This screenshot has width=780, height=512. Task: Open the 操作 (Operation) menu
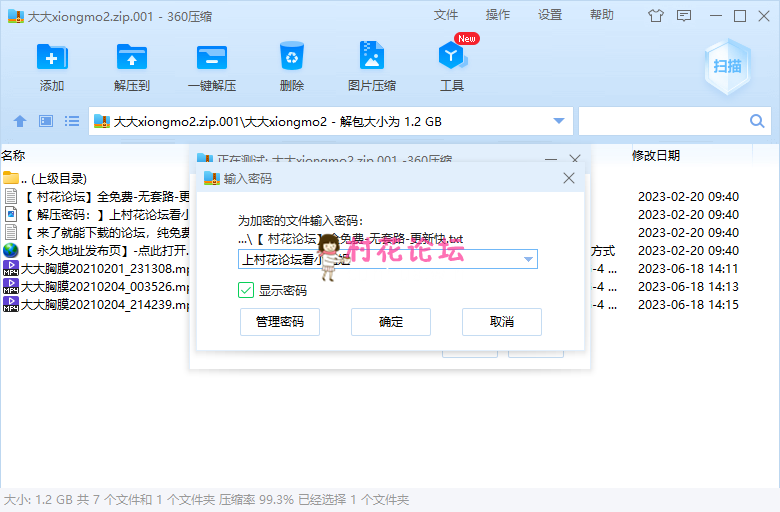pos(498,15)
